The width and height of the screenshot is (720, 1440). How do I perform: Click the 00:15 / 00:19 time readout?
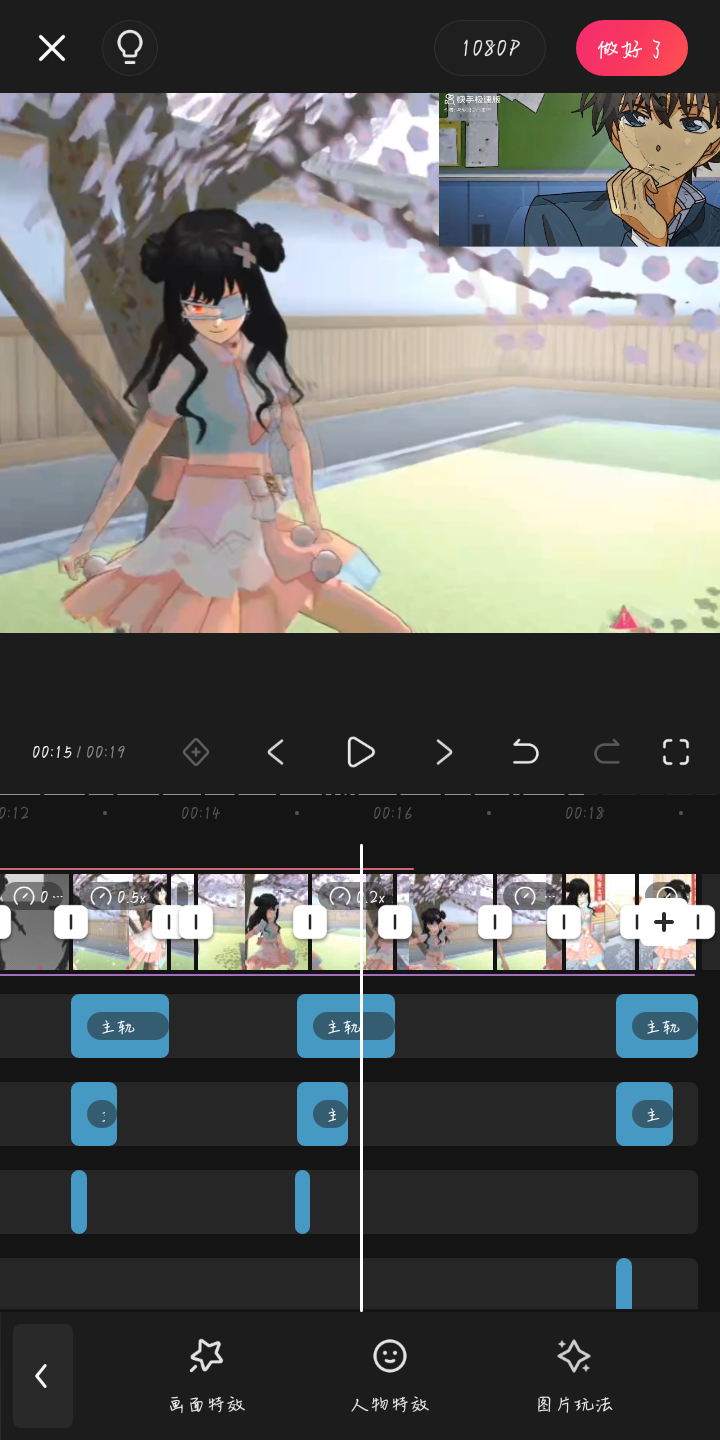point(78,752)
